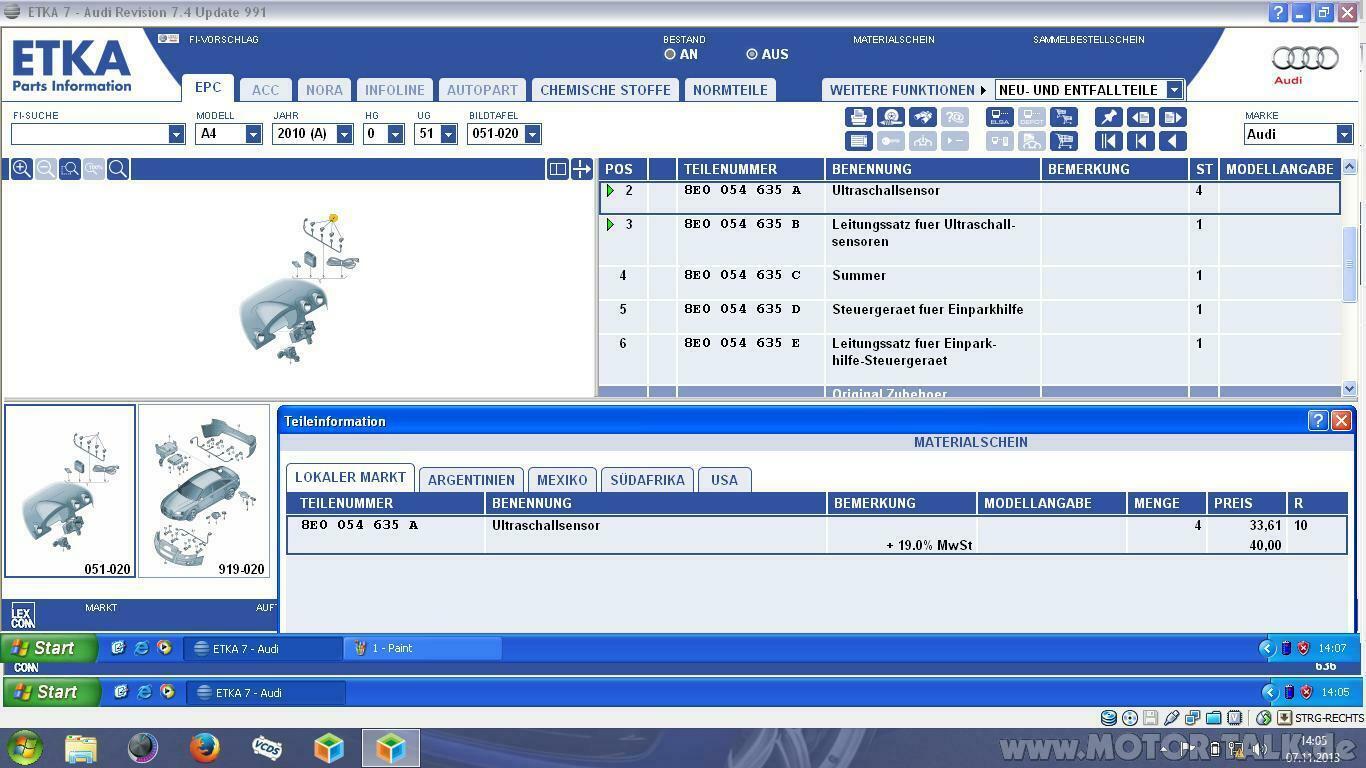1366x768 pixels.
Task: Click the FI-Suche input field
Action: [90, 134]
